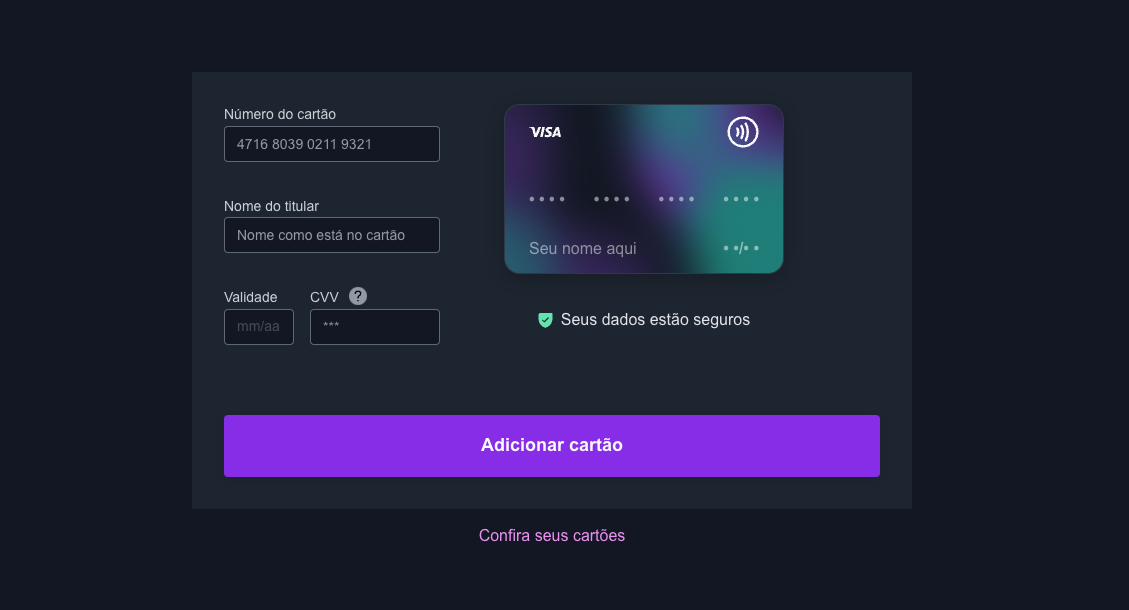Click the card preview image
1129x610 pixels.
[x=643, y=189]
